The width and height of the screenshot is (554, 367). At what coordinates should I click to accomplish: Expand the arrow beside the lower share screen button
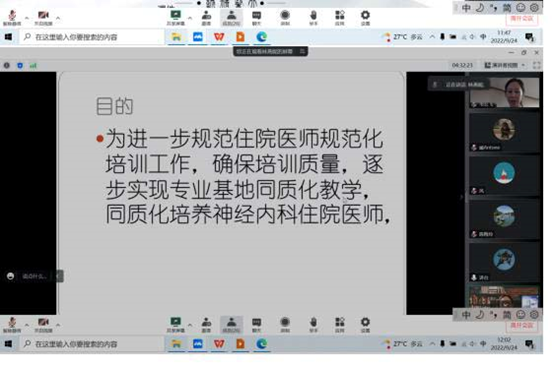[x=190, y=324]
